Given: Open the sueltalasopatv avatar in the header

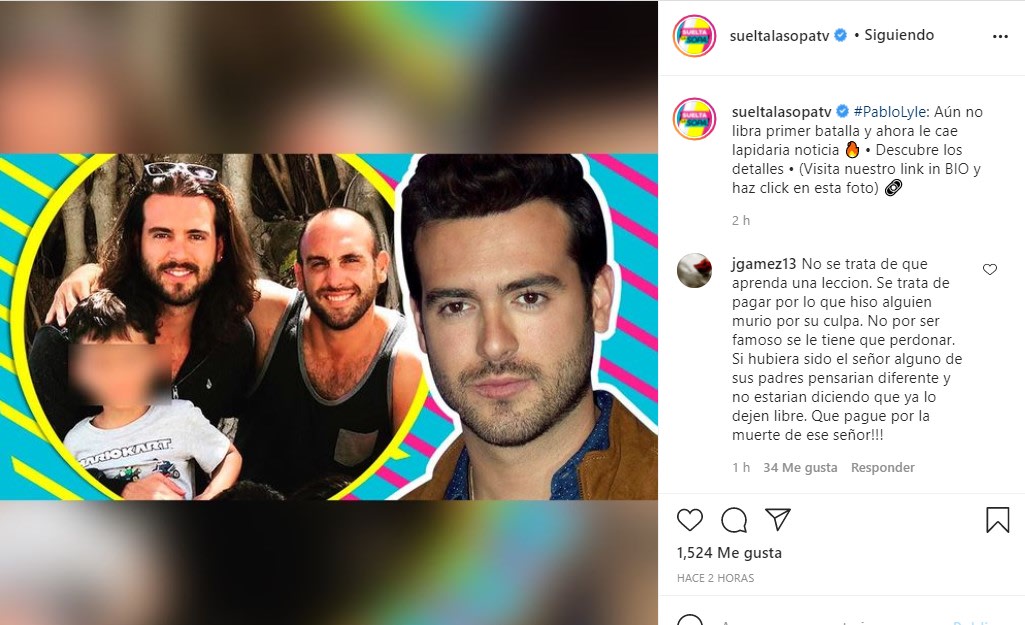Looking at the screenshot, I should (694, 36).
